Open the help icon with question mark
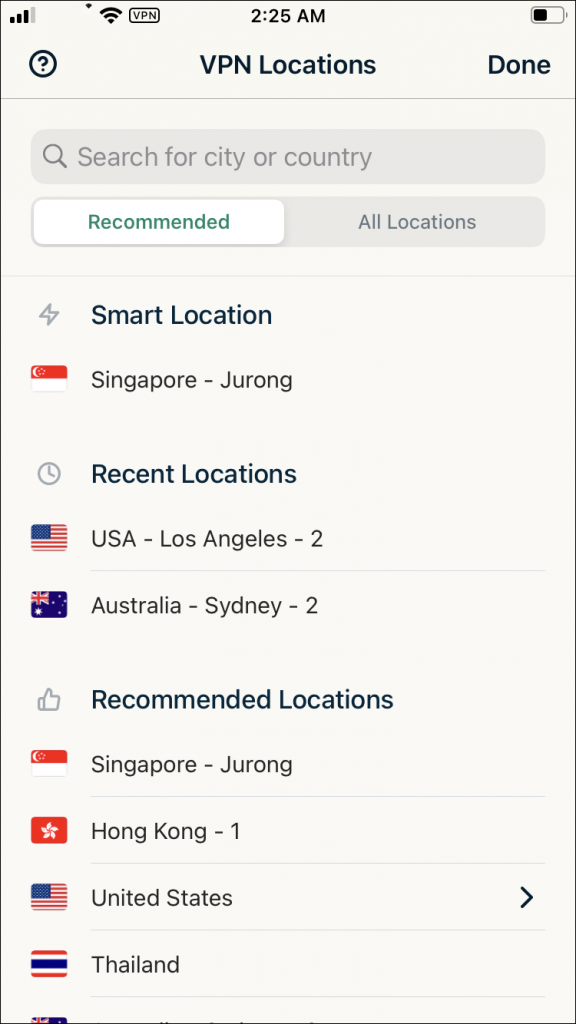Image resolution: width=576 pixels, height=1024 pixels. click(42, 64)
